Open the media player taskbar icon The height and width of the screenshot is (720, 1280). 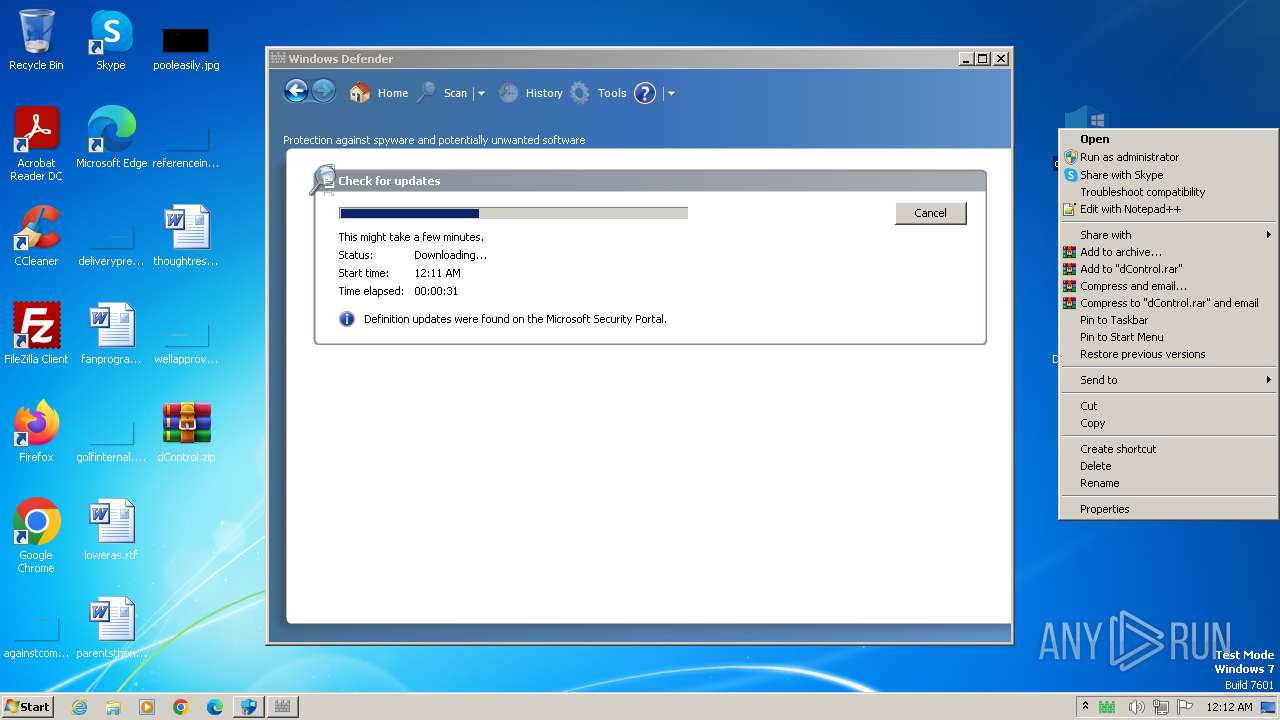[147, 707]
